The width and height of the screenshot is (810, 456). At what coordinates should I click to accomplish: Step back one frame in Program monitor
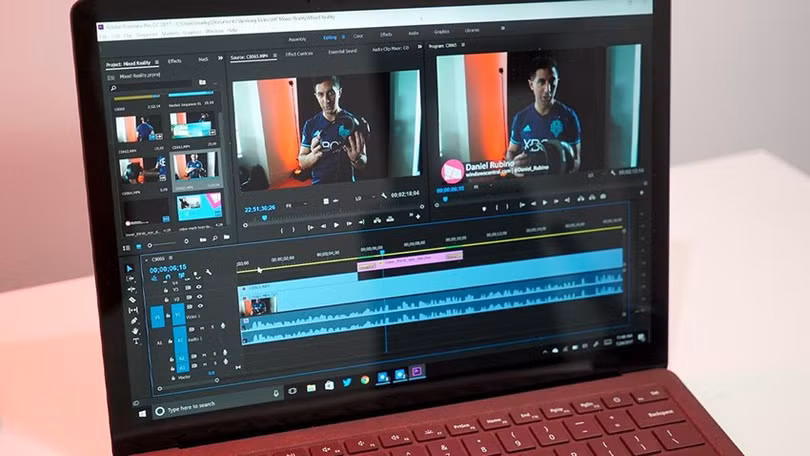533,204
